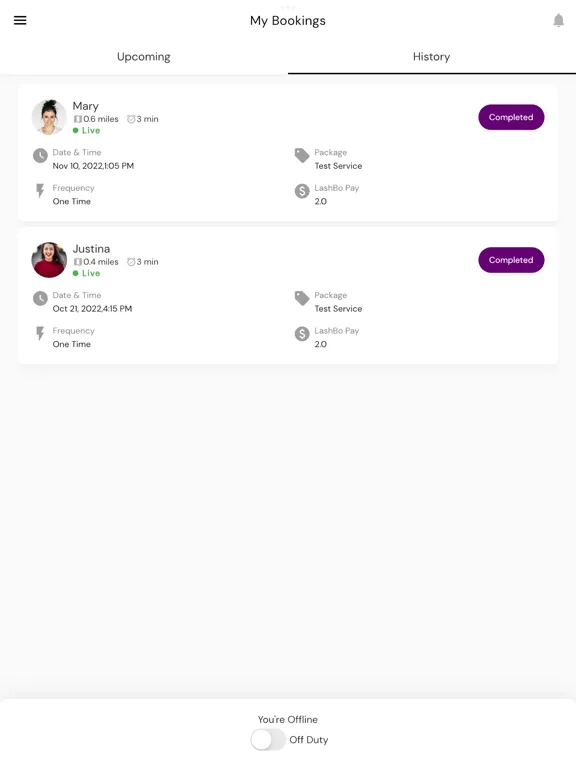Click the dollar icon in Justina's booking
The height and width of the screenshot is (768, 576).
(x=302, y=334)
